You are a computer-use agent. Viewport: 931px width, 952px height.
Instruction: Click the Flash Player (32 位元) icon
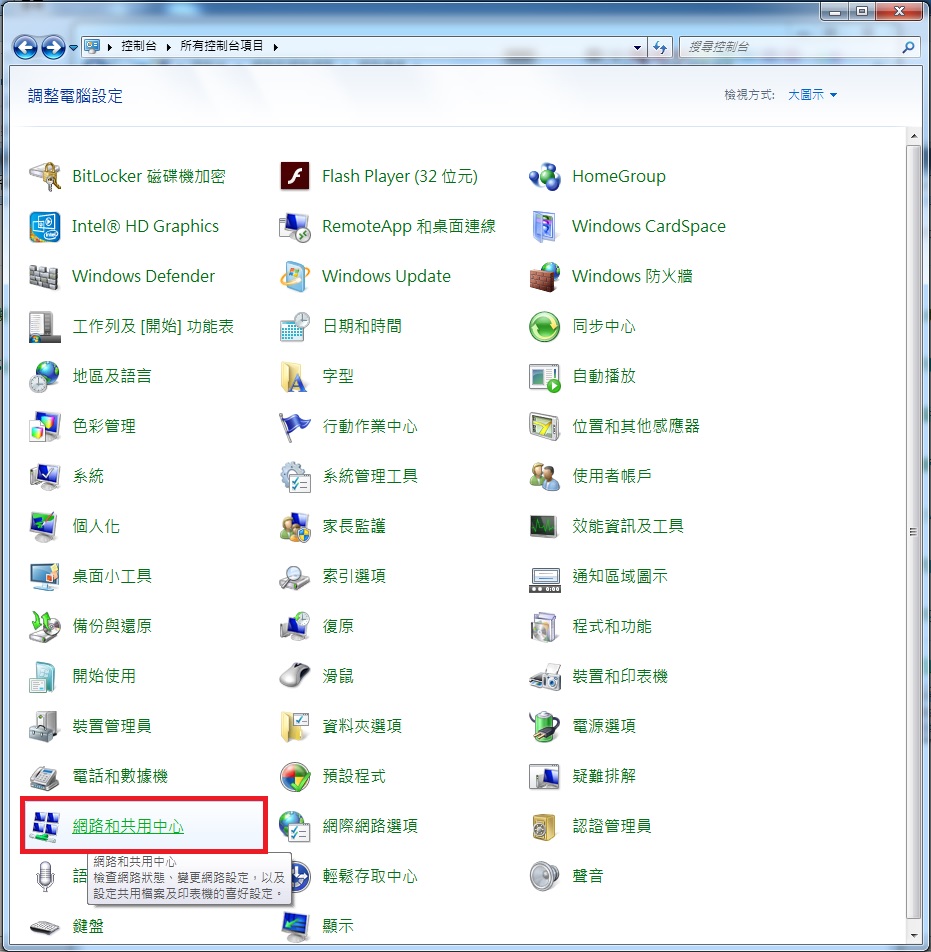(x=295, y=177)
